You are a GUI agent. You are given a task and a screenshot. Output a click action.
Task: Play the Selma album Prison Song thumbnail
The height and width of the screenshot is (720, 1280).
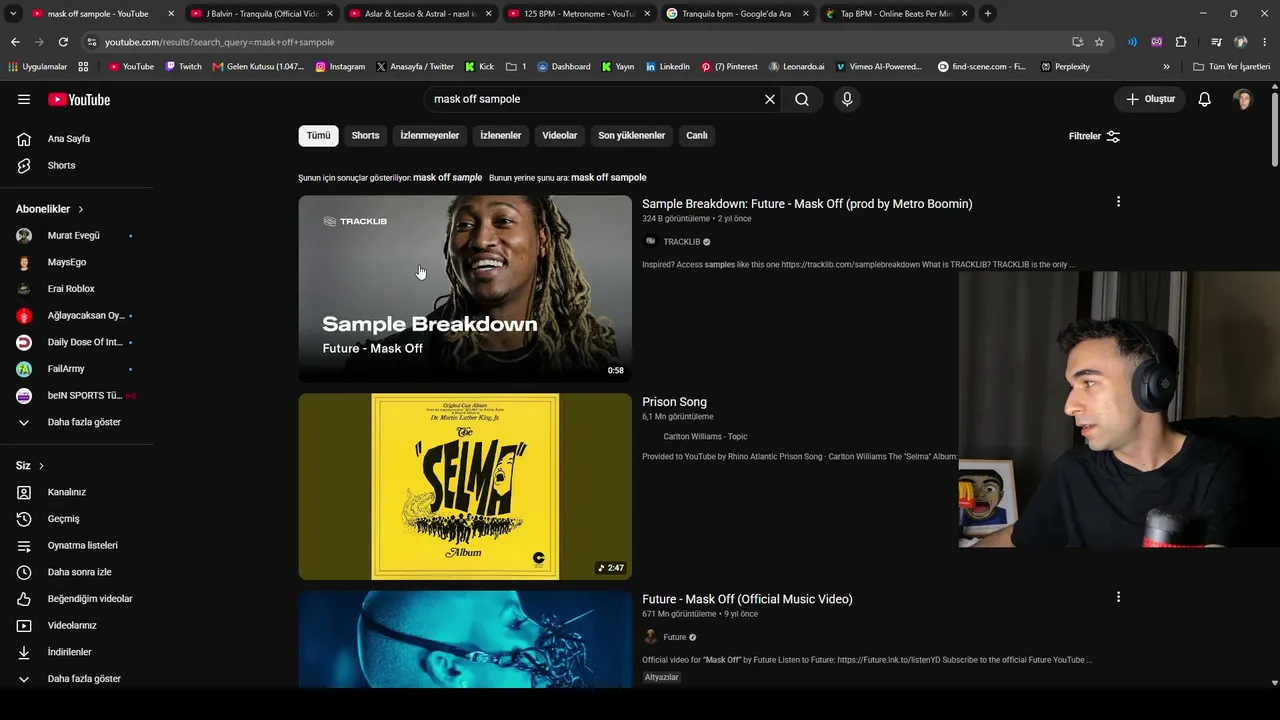coord(465,486)
